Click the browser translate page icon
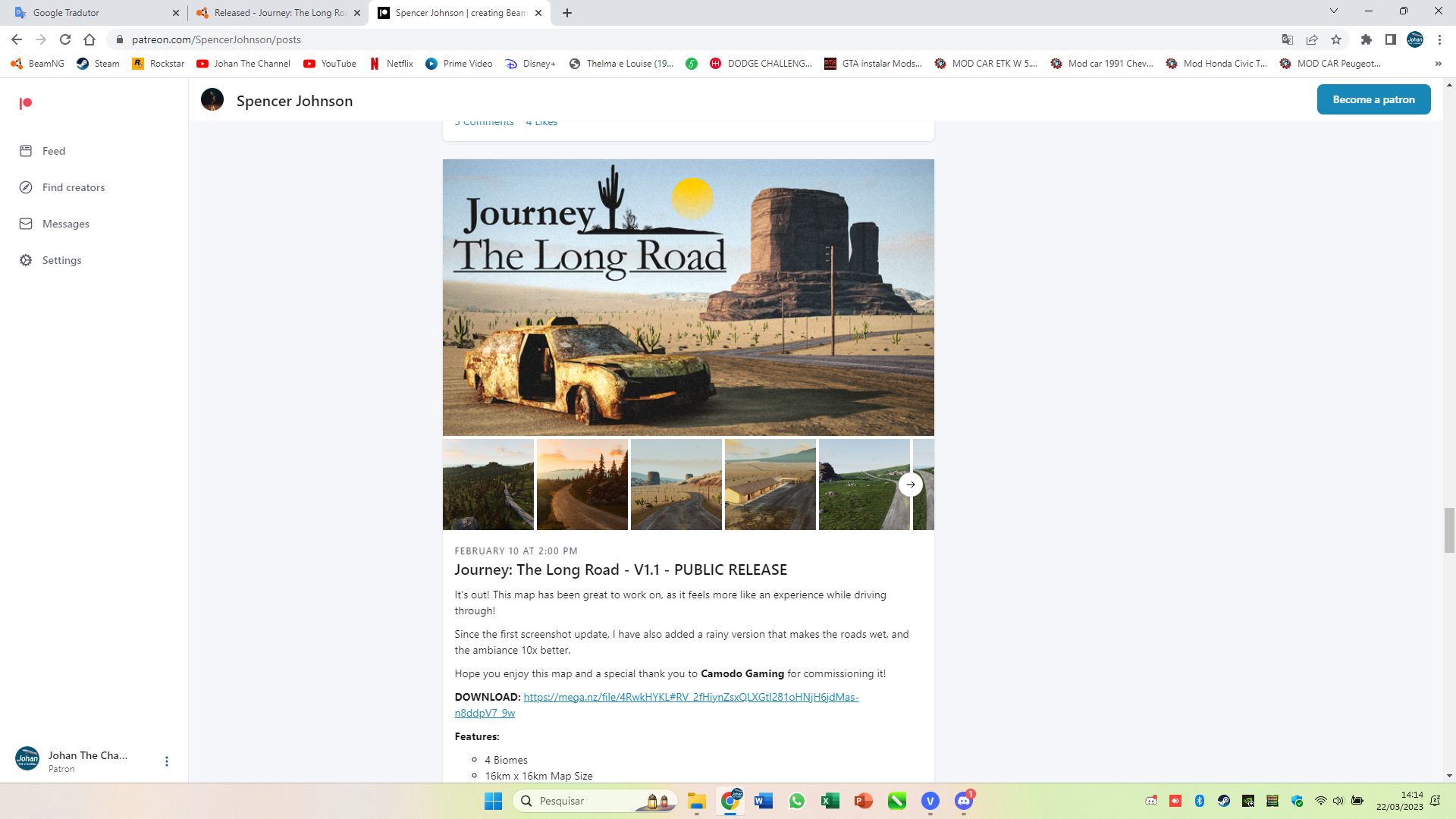This screenshot has height=819, width=1456. (x=1287, y=39)
